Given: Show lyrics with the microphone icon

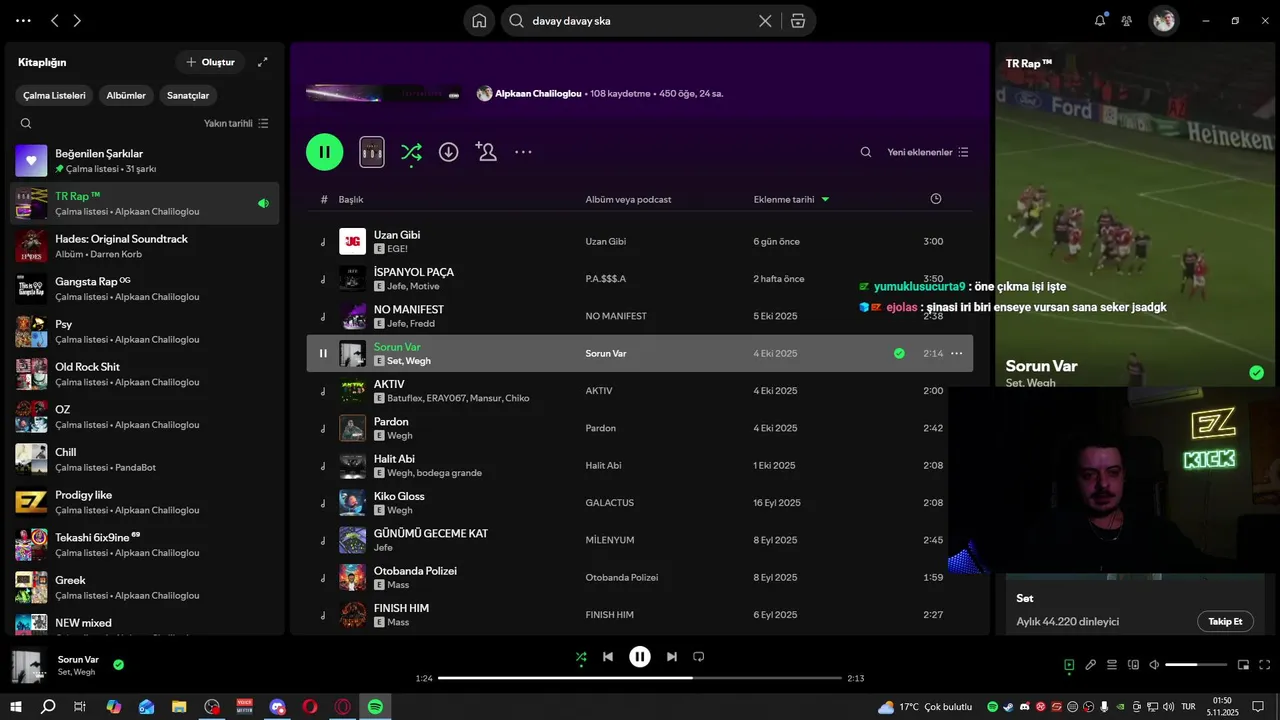Looking at the screenshot, I should (x=1091, y=665).
